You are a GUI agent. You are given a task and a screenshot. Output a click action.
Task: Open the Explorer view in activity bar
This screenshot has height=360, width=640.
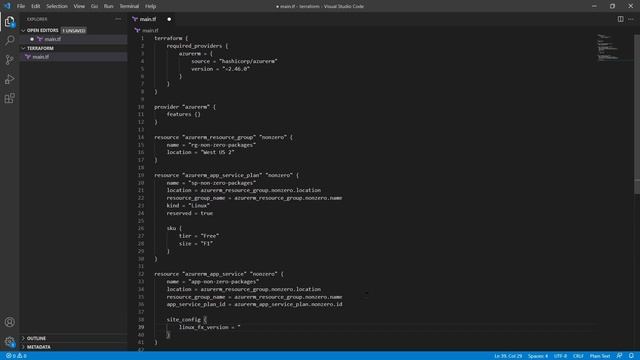tap(9, 21)
